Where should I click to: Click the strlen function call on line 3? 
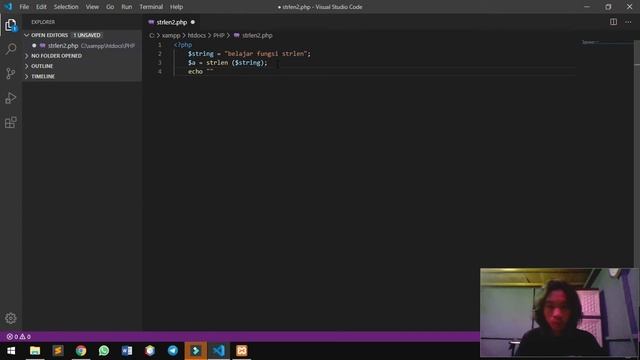[x=217, y=62]
